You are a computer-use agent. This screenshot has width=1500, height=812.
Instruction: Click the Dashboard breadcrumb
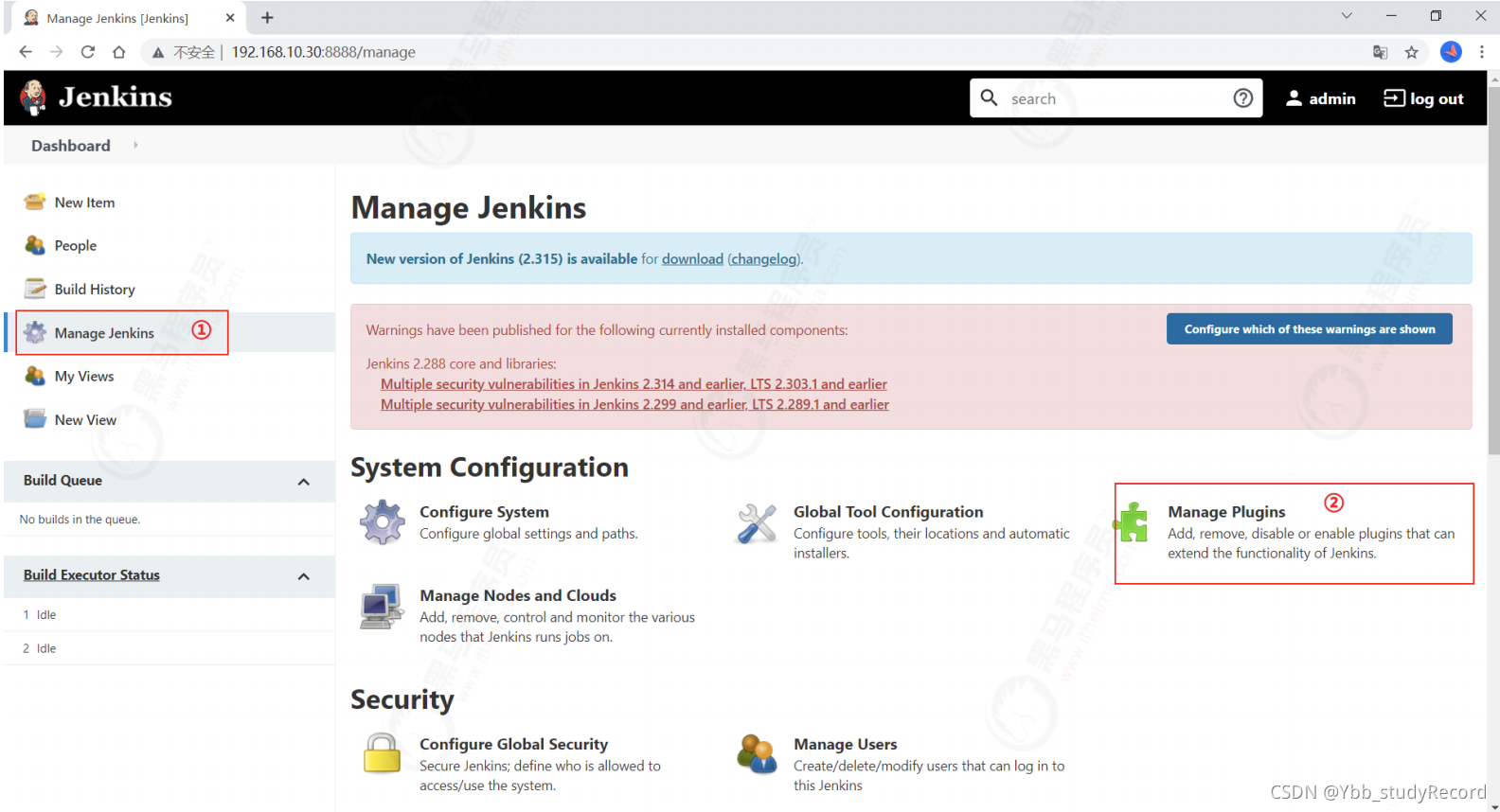(x=71, y=145)
